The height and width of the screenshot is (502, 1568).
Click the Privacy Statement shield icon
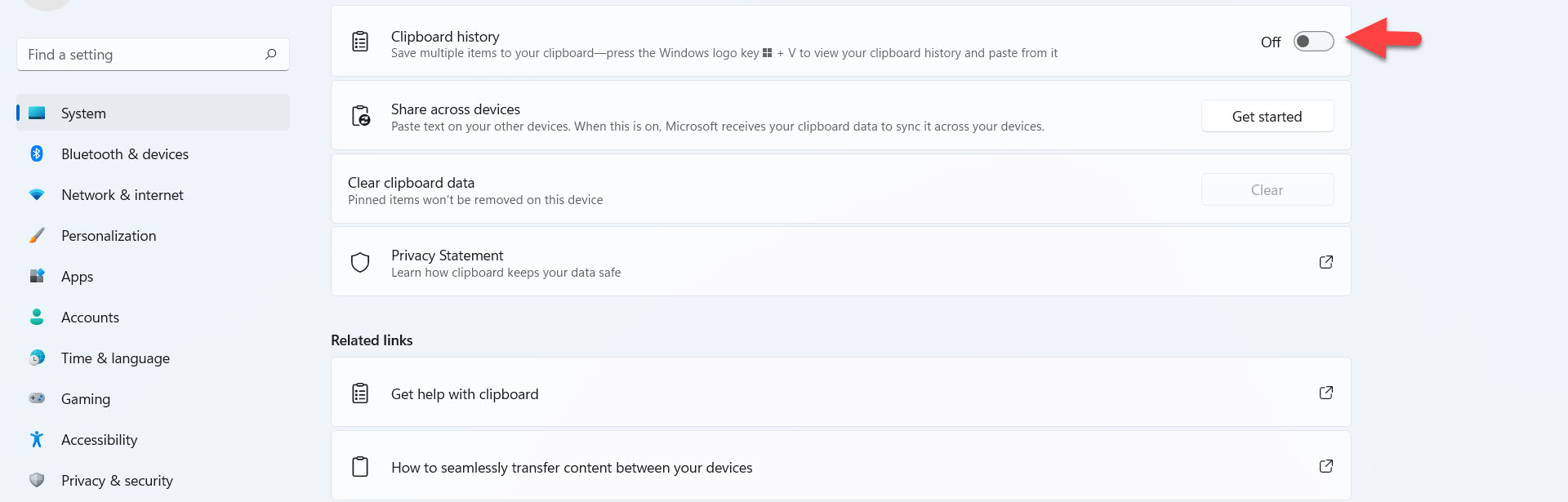360,262
